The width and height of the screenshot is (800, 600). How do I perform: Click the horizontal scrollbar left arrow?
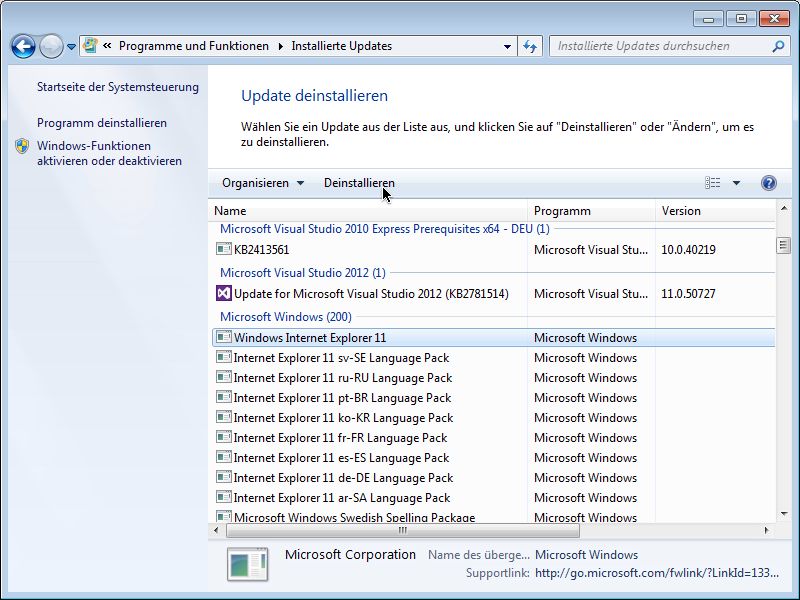(x=216, y=531)
